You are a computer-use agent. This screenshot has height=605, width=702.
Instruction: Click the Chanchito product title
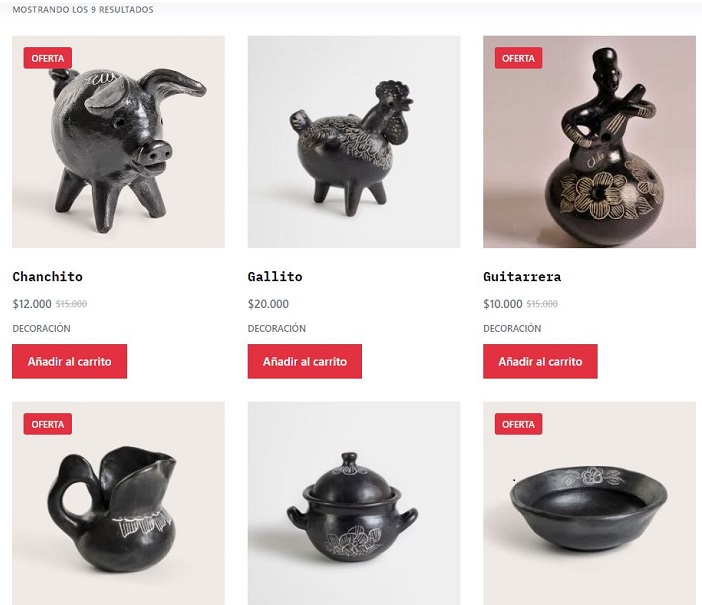pyautogui.click(x=47, y=277)
